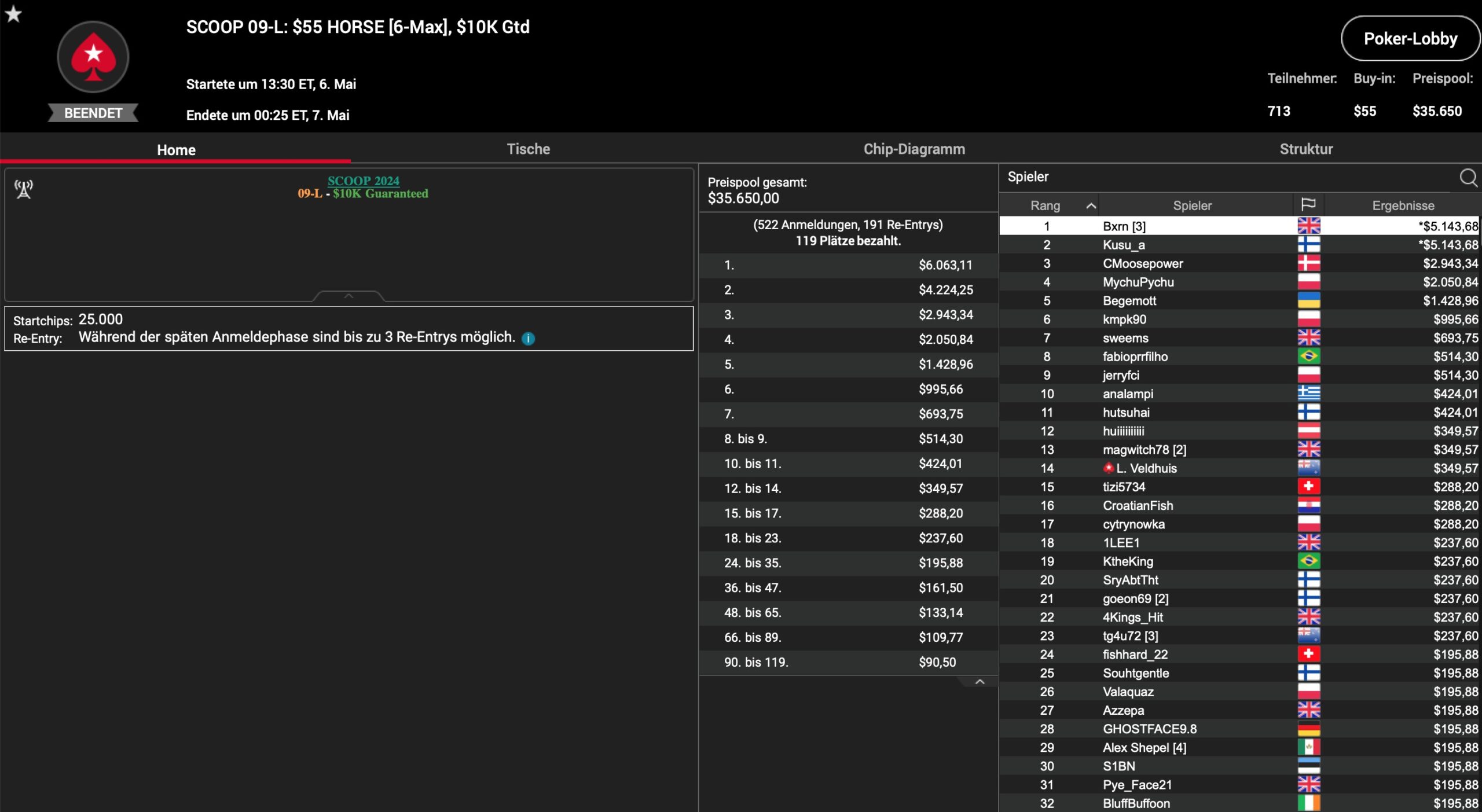Select payout row 8. bis 9.

point(849,439)
